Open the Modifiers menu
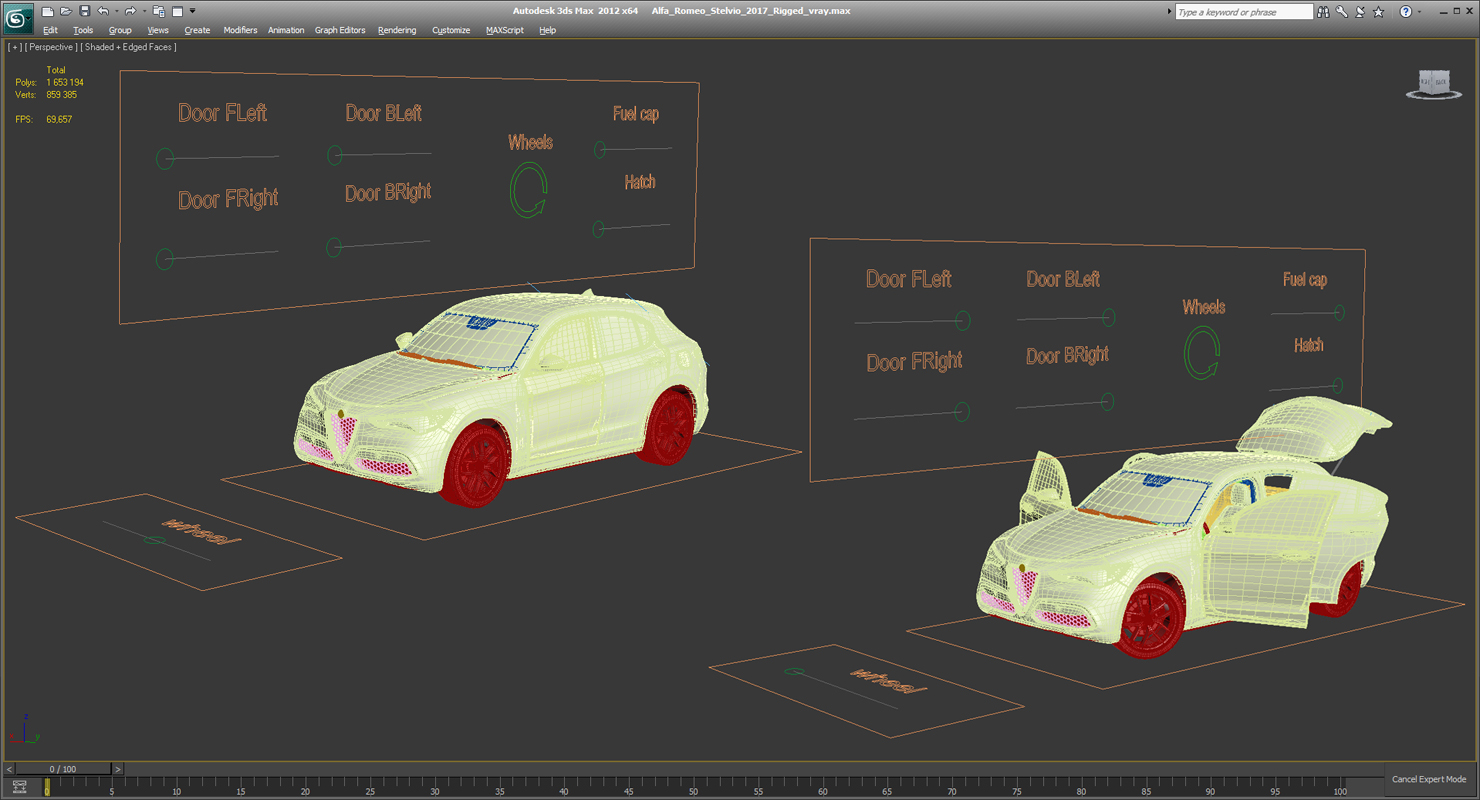 pos(240,30)
